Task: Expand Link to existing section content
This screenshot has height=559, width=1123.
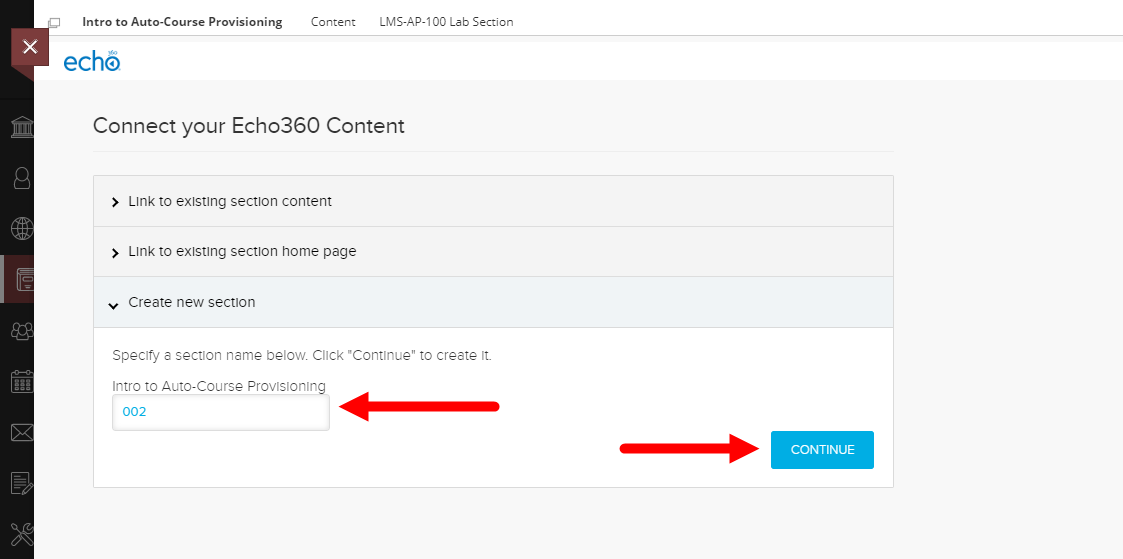Action: 493,201
